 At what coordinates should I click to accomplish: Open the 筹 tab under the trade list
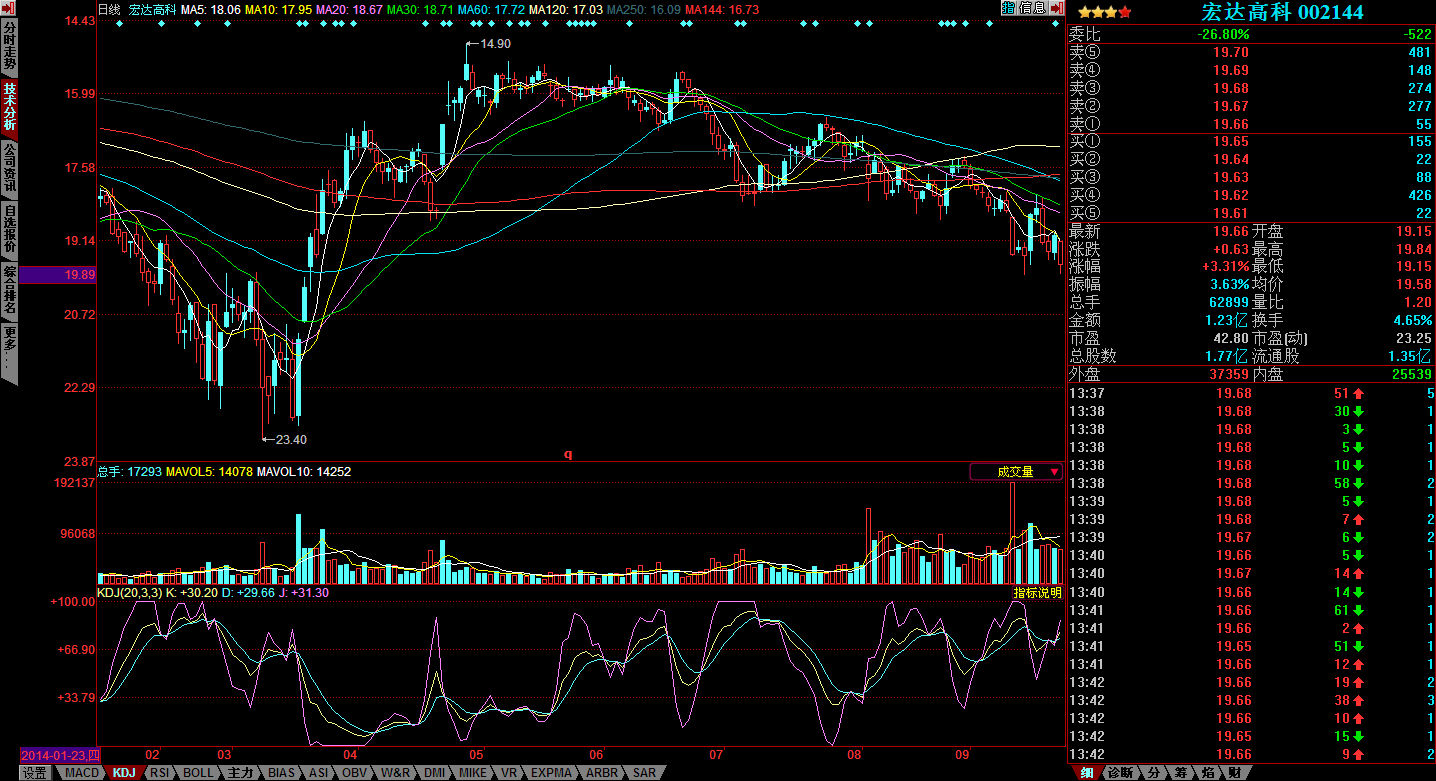click(1180, 772)
